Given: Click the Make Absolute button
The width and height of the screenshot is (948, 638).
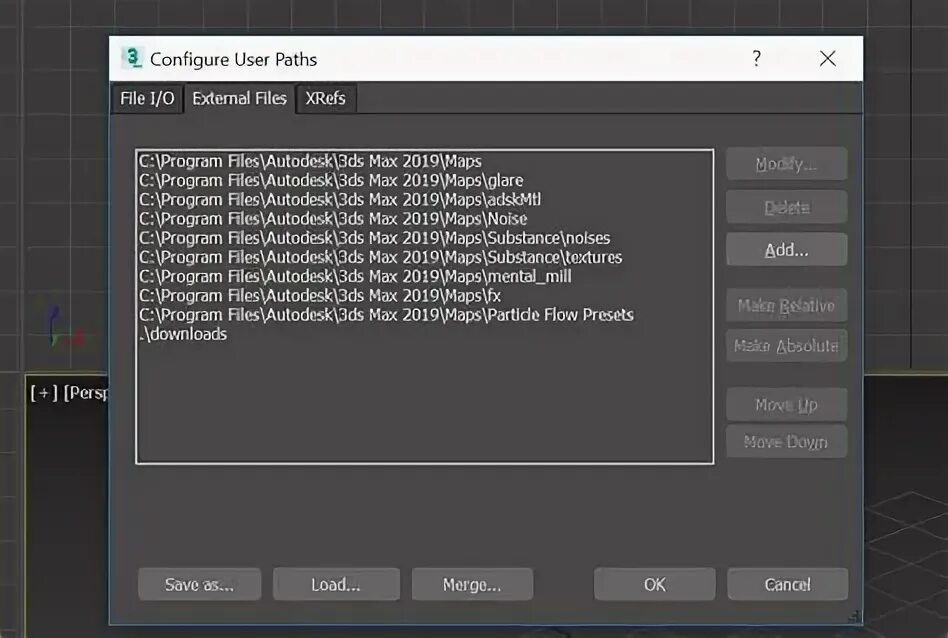Looking at the screenshot, I should [786, 345].
